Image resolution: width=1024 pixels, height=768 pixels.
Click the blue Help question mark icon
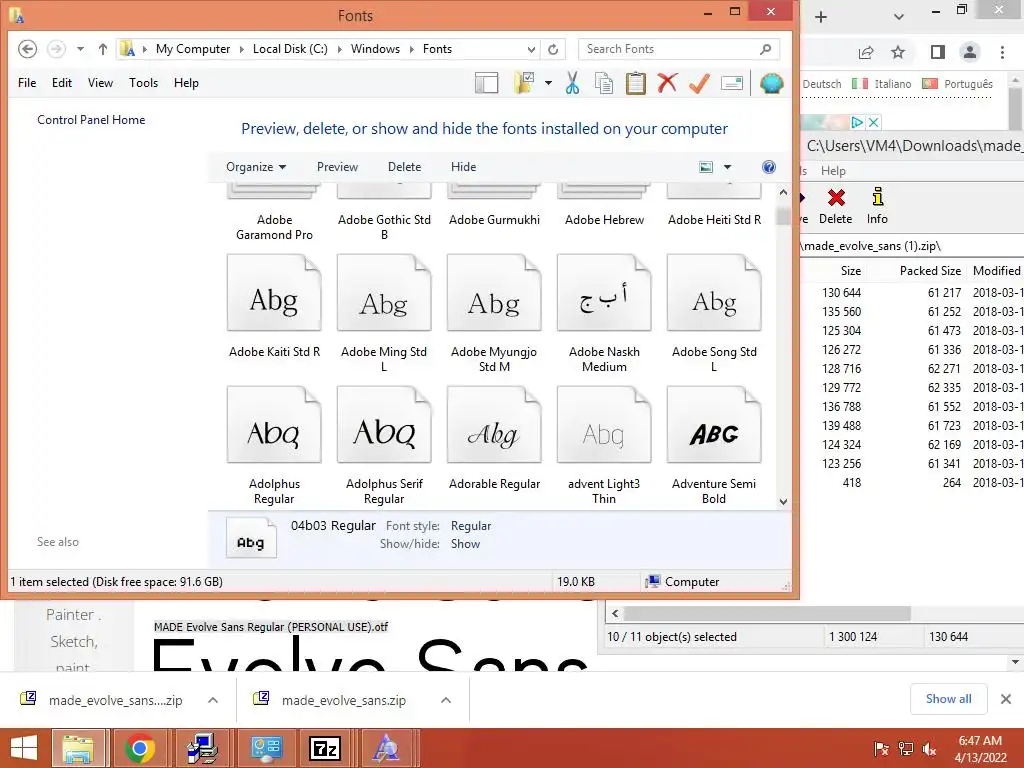point(769,167)
